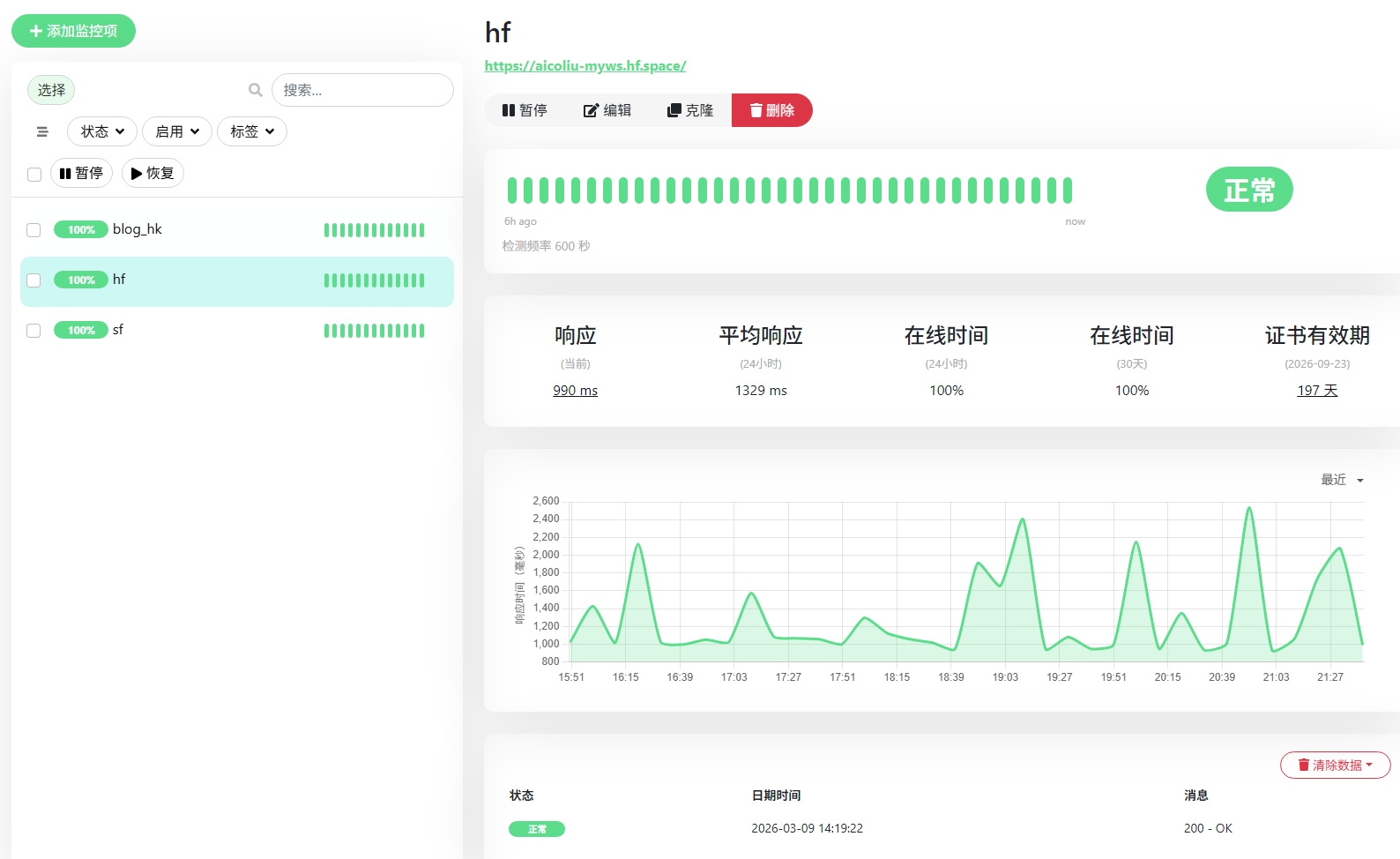Viewport: 1400px width, 859px height.
Task: Select the hf monitor in the list
Action: (237, 281)
